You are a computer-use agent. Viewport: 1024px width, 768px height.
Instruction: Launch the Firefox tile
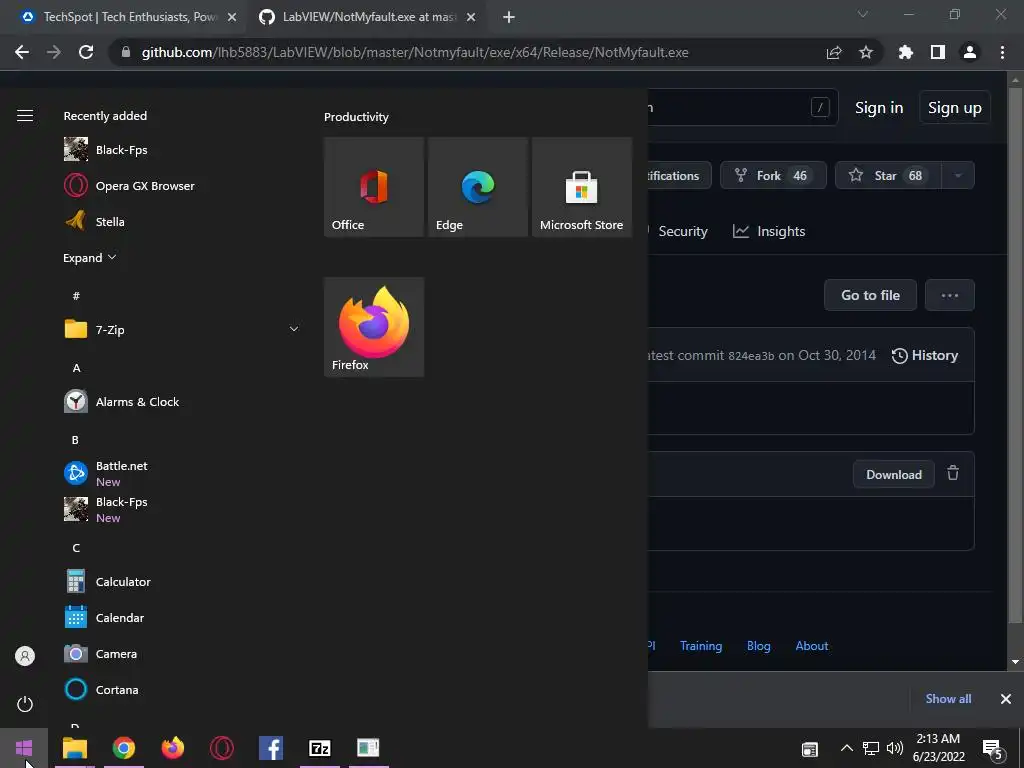coord(374,327)
